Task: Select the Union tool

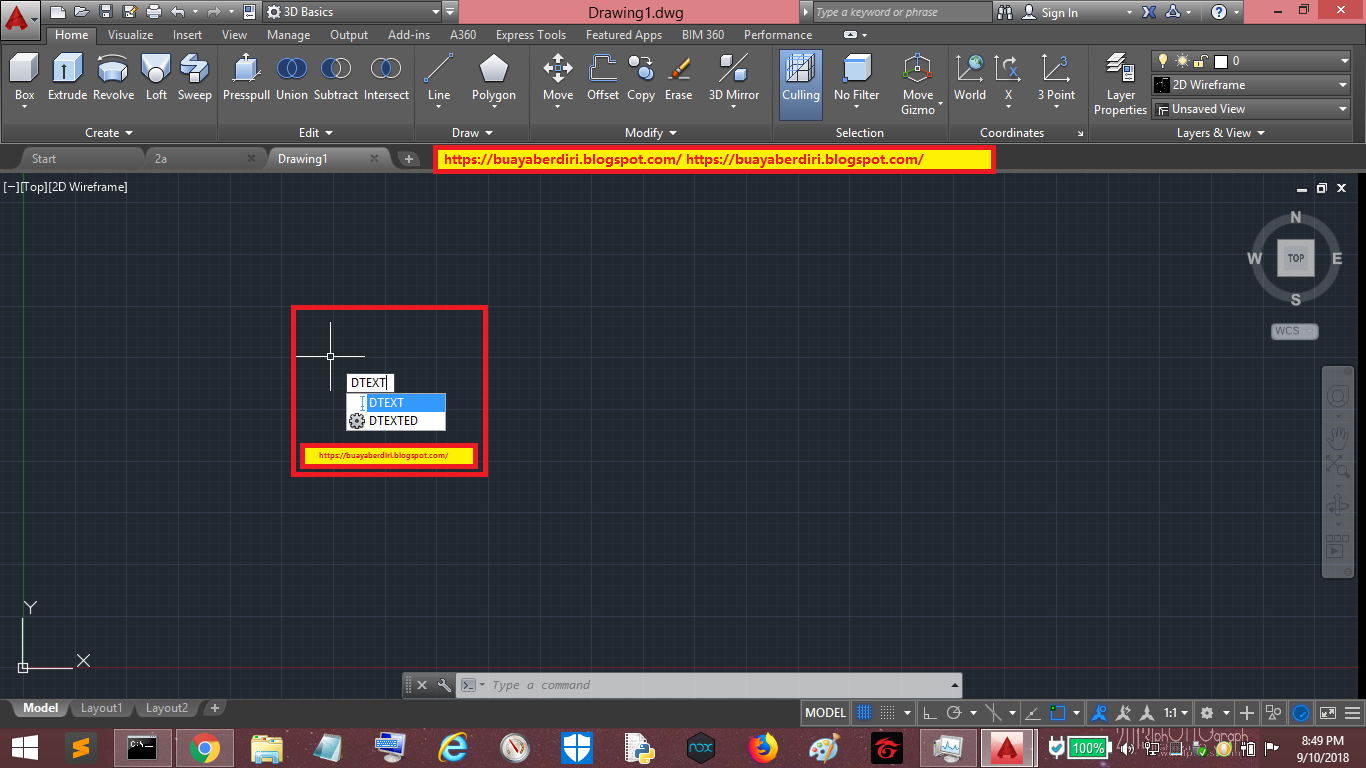Action: tap(291, 80)
